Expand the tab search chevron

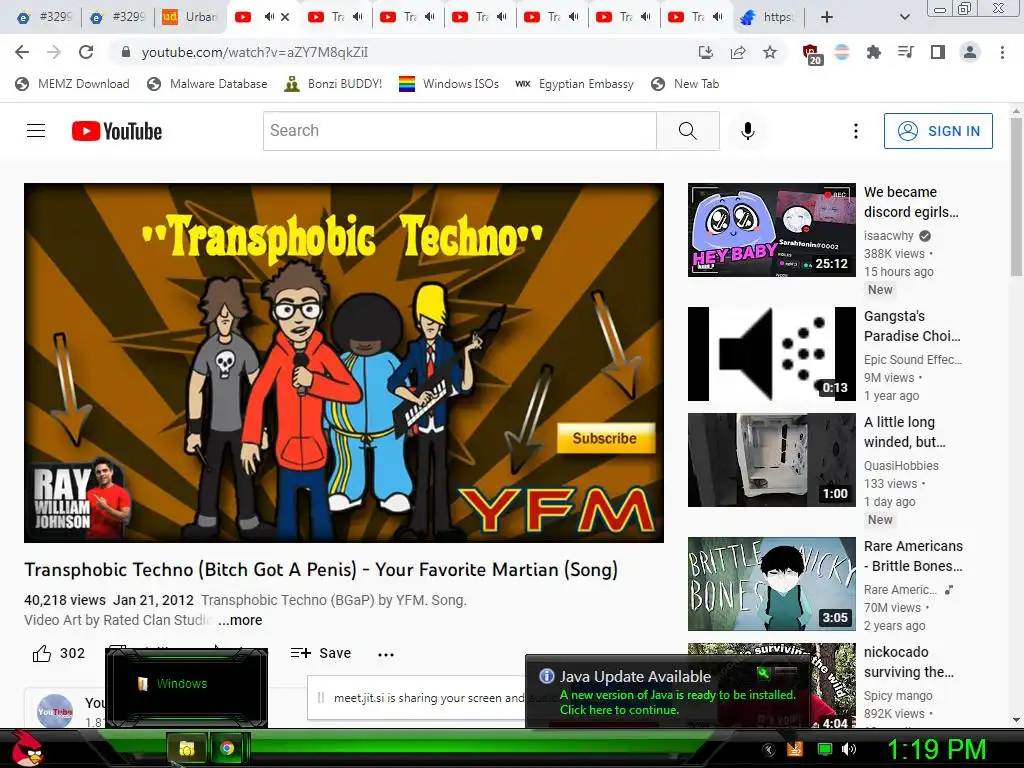pyautogui.click(x=904, y=17)
